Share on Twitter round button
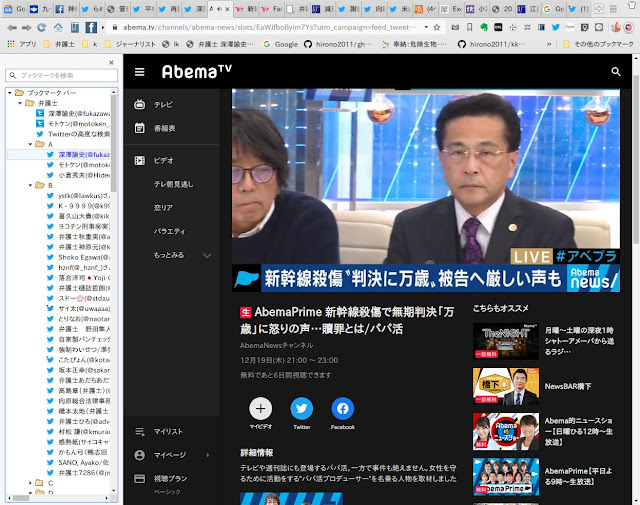Image resolution: width=640 pixels, height=505 pixels. pos(302,408)
